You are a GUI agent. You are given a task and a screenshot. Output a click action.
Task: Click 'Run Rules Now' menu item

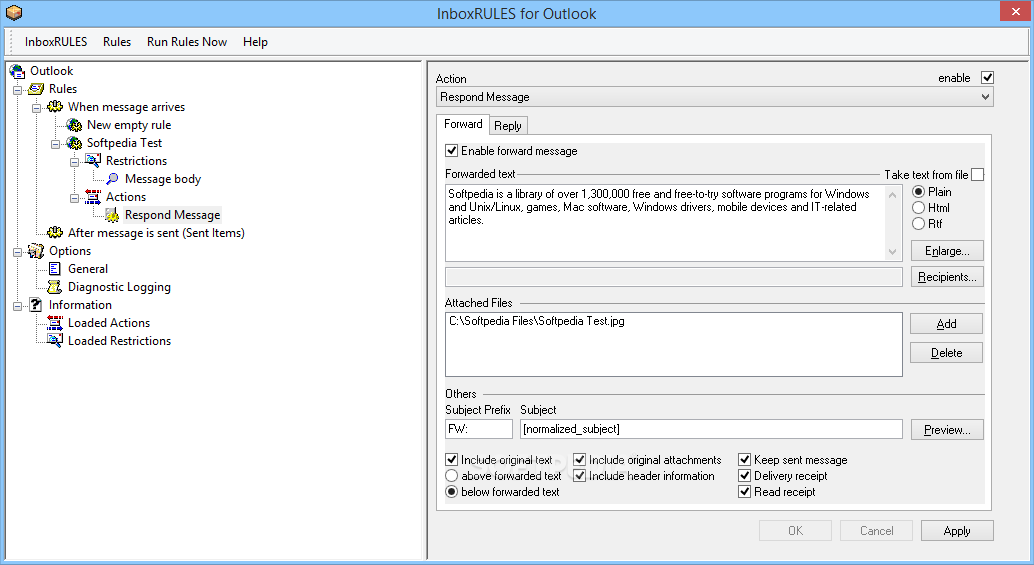(x=187, y=42)
